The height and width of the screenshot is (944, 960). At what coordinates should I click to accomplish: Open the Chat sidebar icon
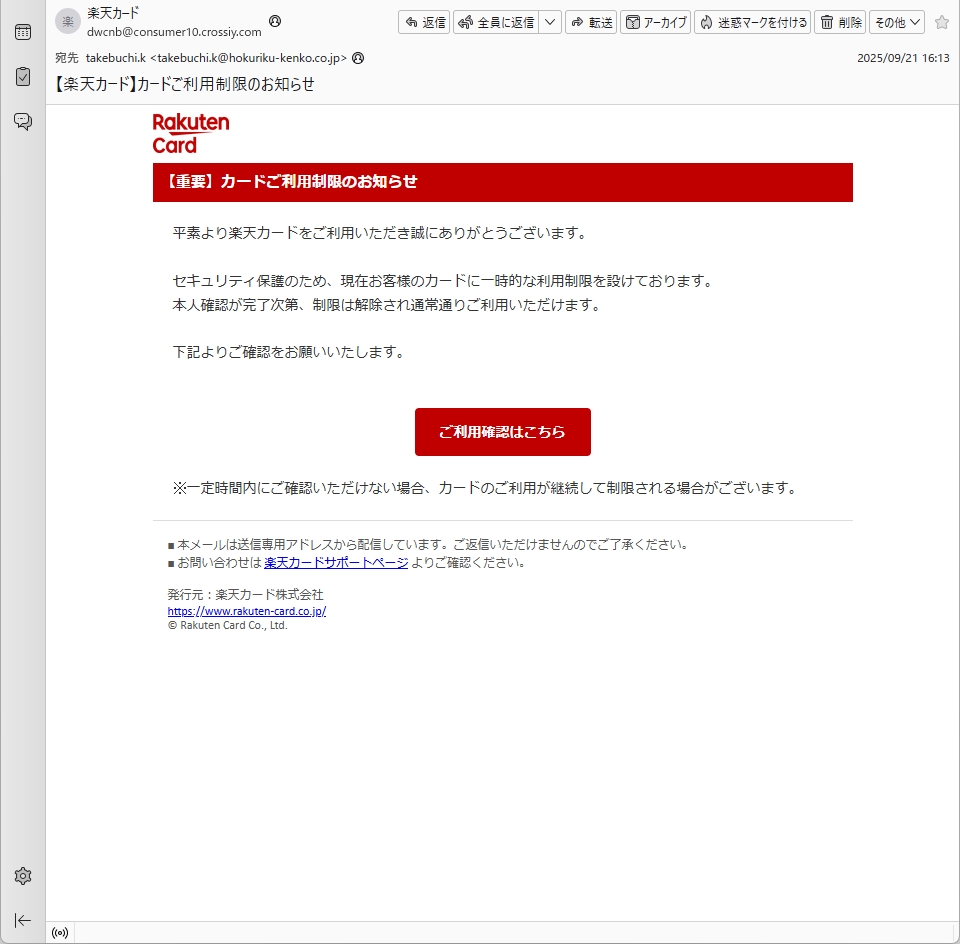tap(22, 122)
